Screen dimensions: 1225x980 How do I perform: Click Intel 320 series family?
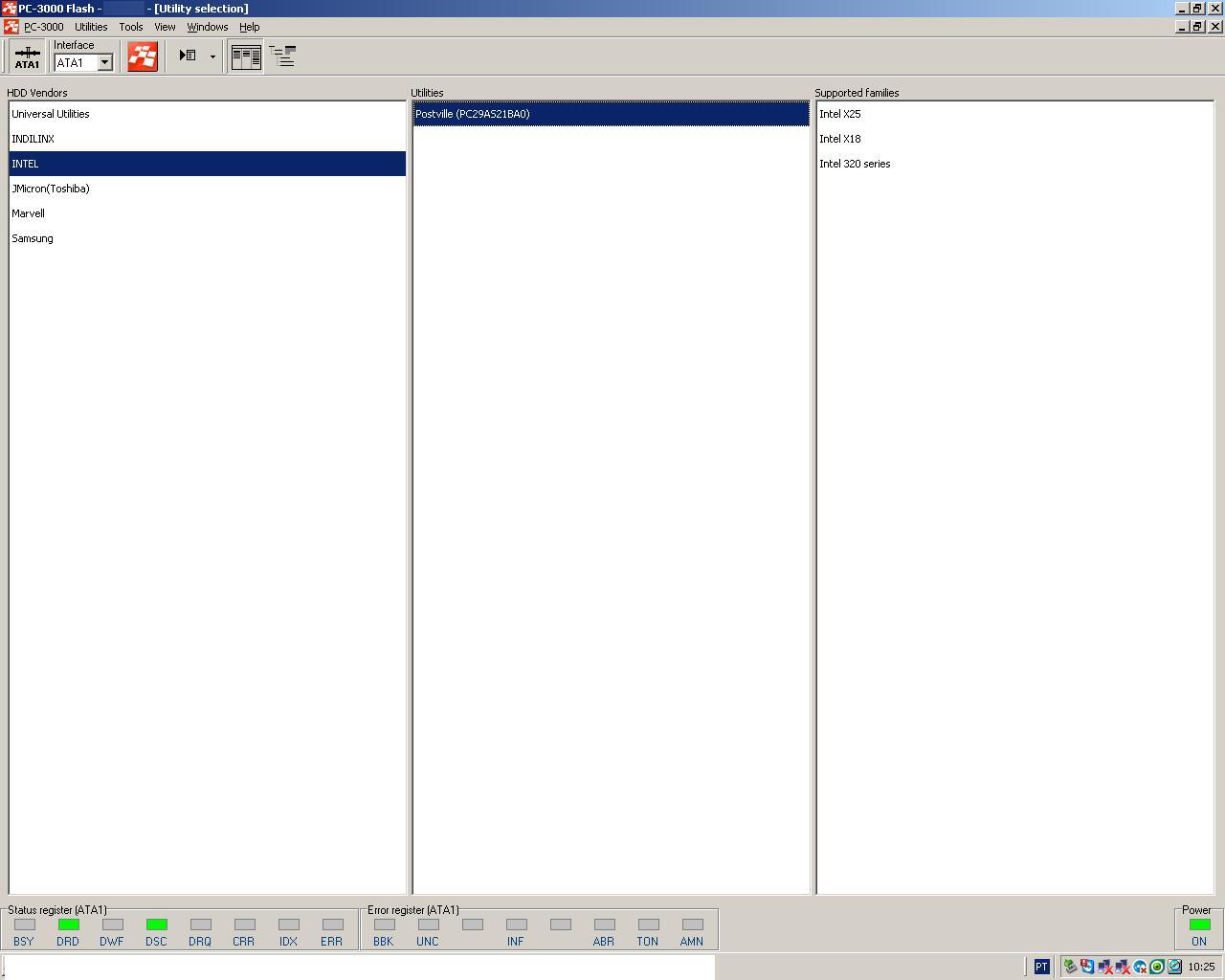pyautogui.click(x=1014, y=164)
